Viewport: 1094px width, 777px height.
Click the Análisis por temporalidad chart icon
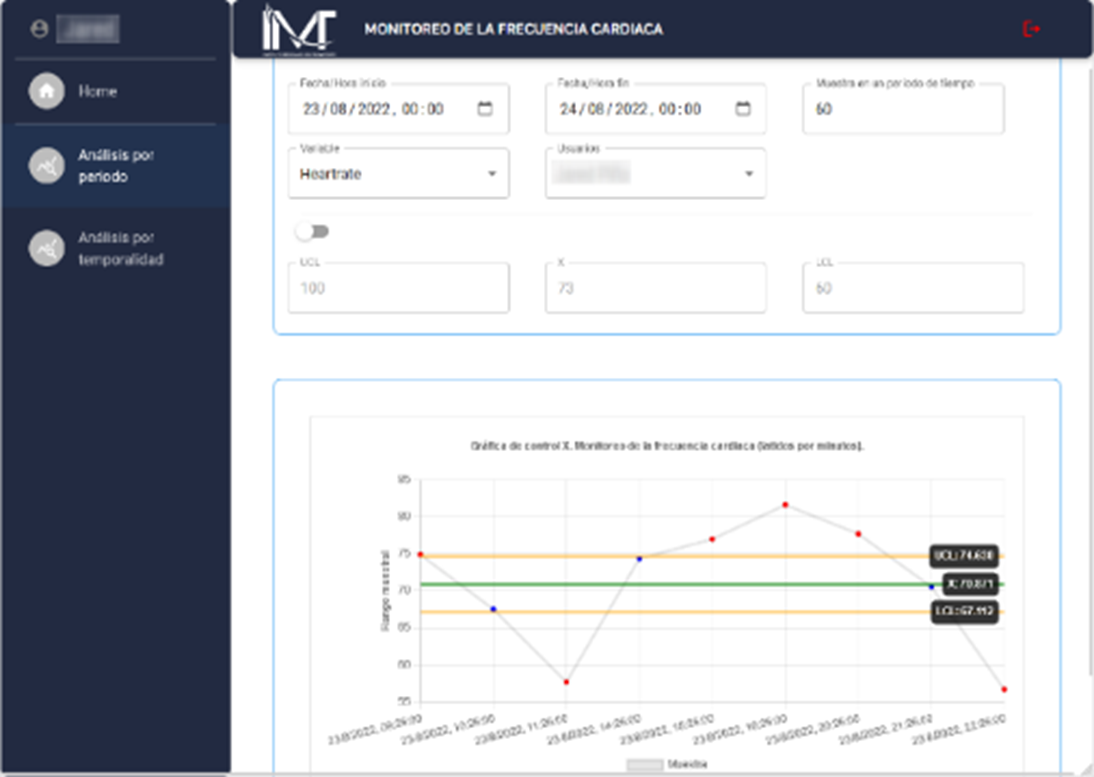pyautogui.click(x=45, y=249)
